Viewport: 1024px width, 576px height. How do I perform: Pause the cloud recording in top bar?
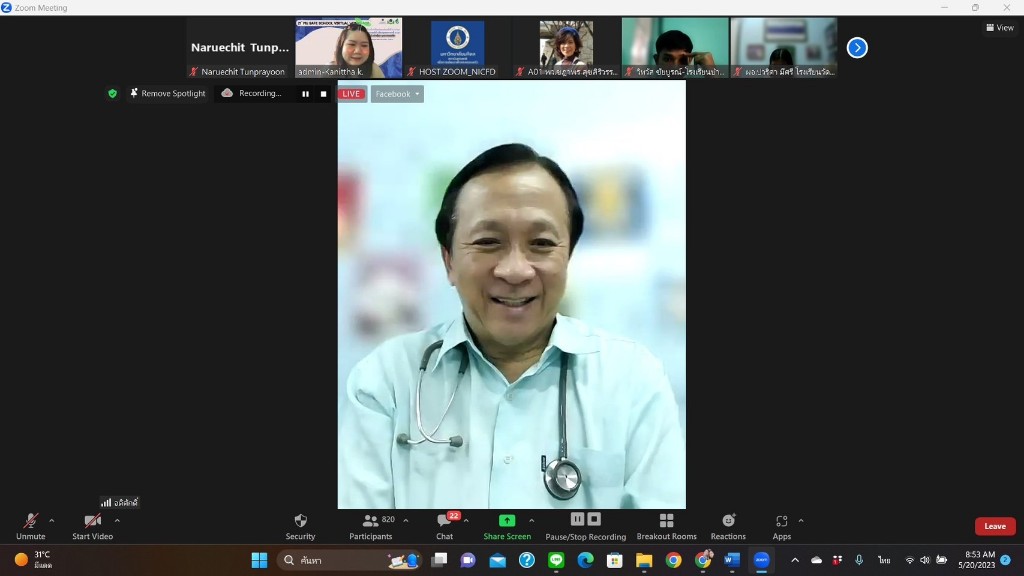point(305,94)
